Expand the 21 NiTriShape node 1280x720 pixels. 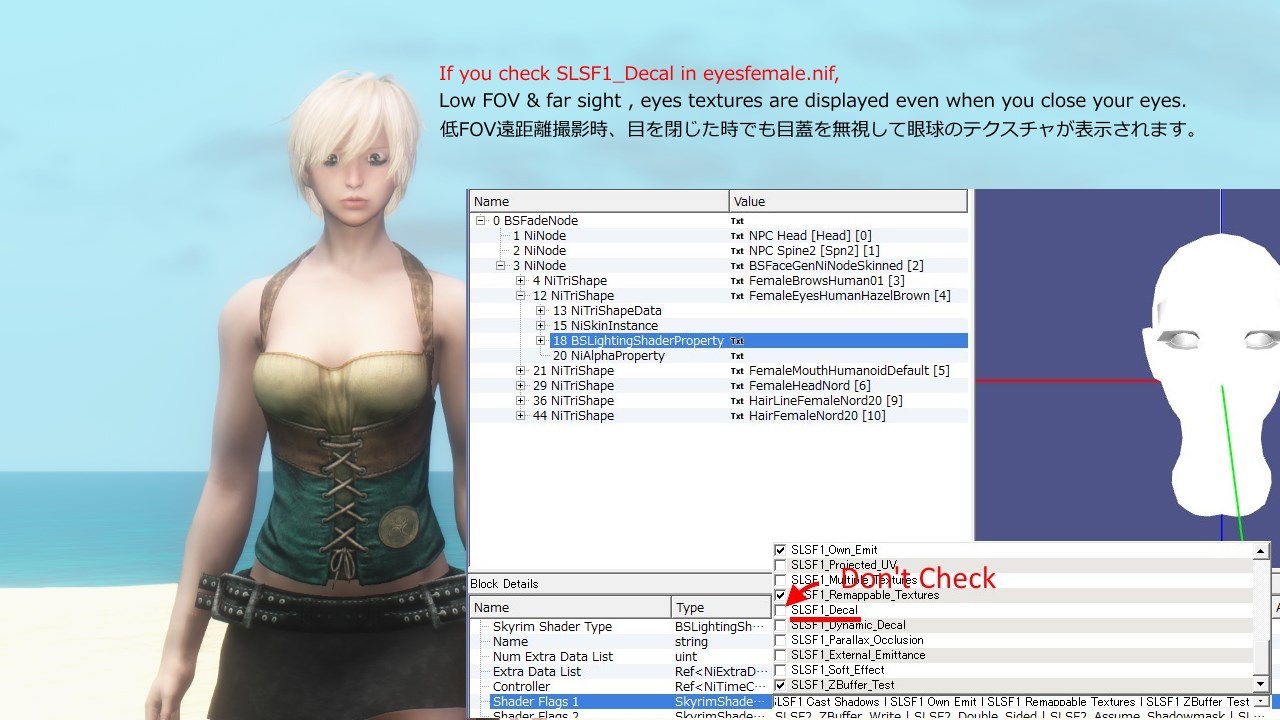click(x=521, y=371)
